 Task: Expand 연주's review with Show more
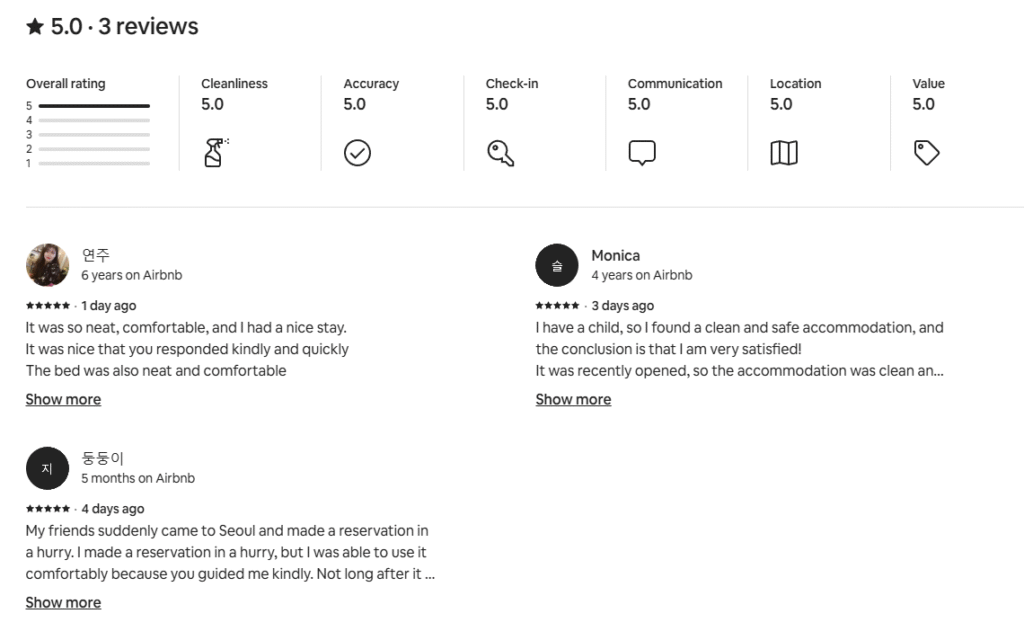63,399
